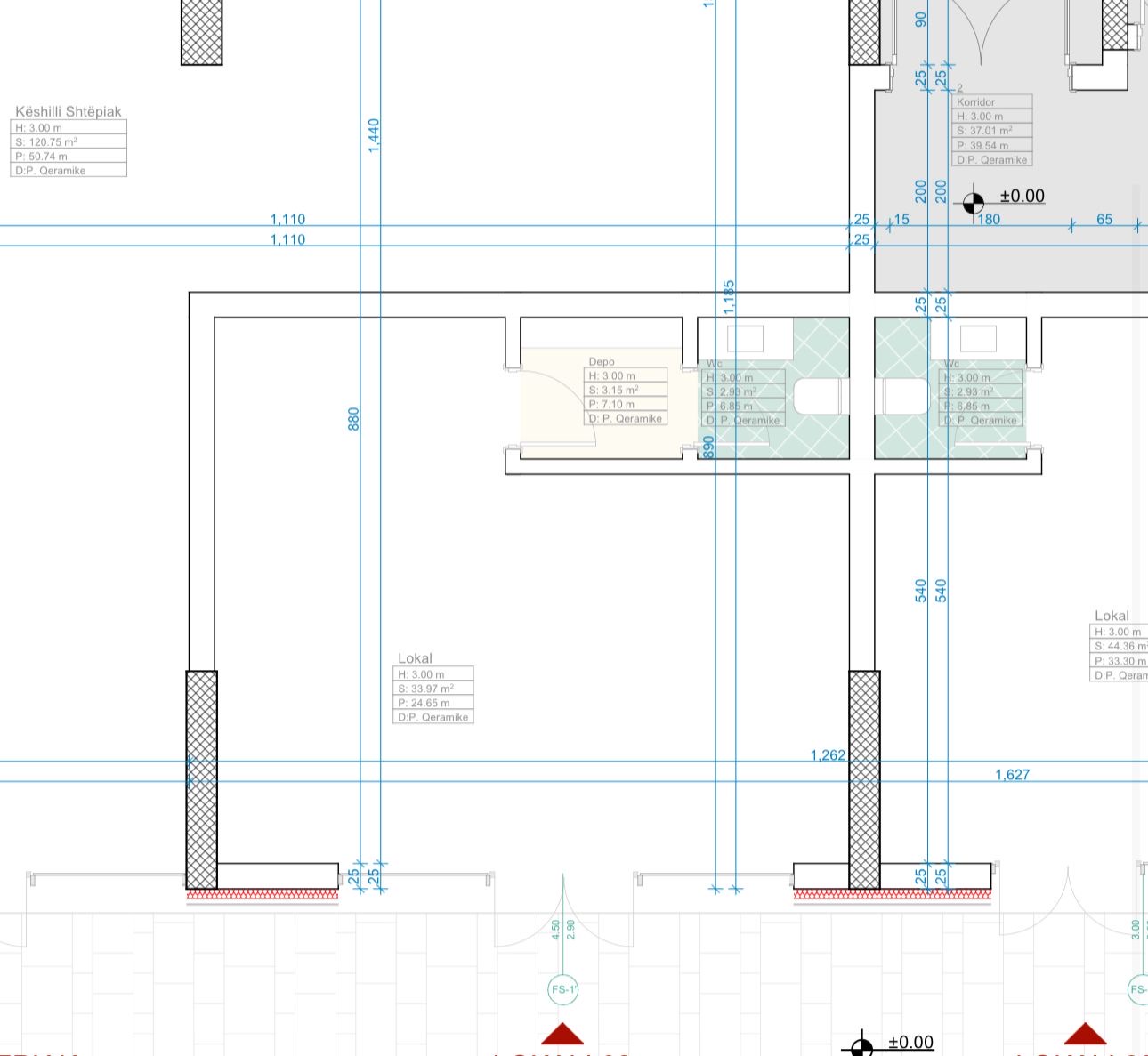Click the Depo room label

pos(602,362)
